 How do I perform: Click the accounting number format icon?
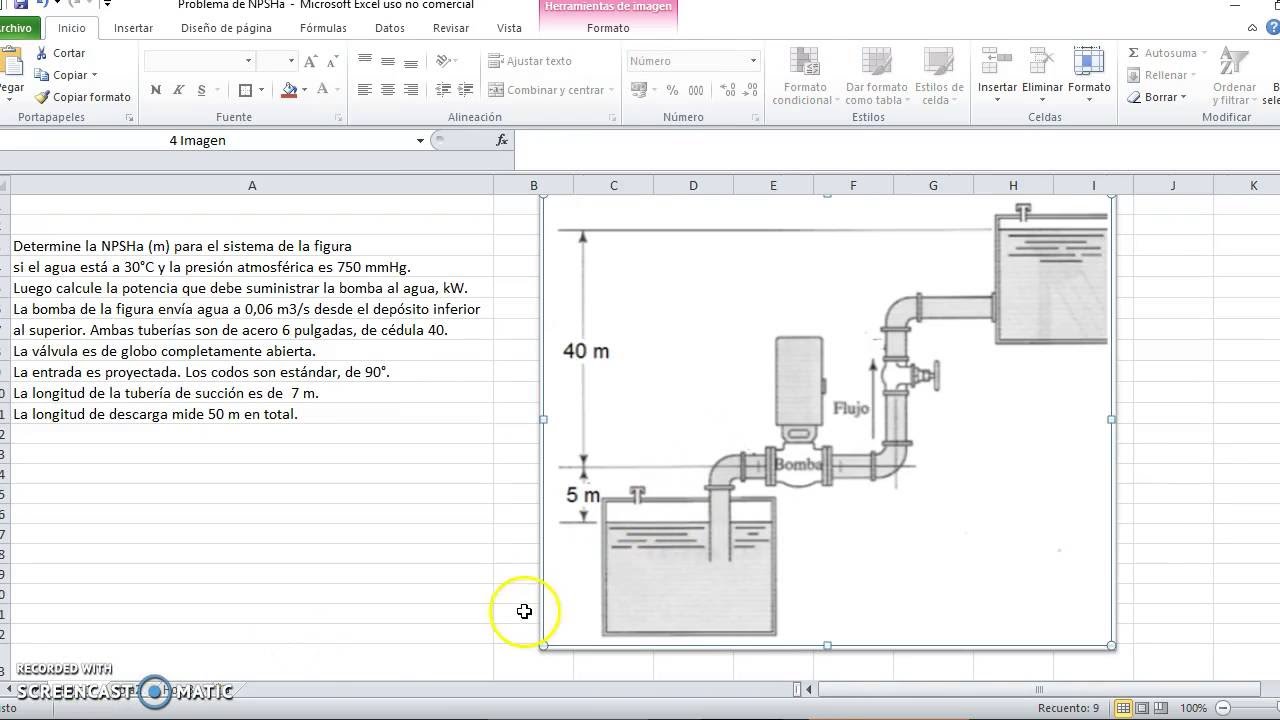pos(638,90)
